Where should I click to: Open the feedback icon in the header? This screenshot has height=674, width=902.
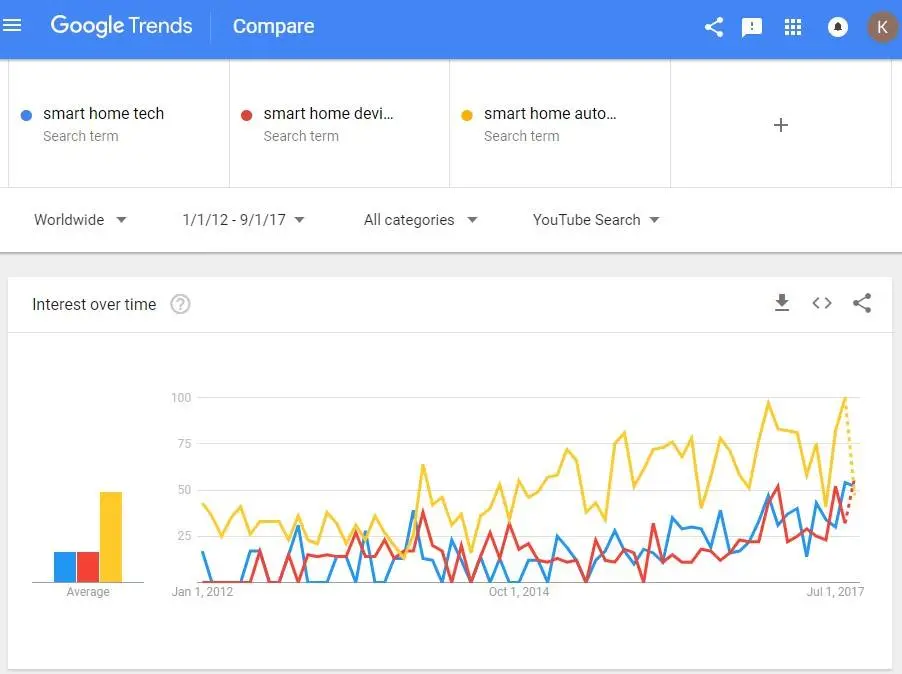coord(752,27)
